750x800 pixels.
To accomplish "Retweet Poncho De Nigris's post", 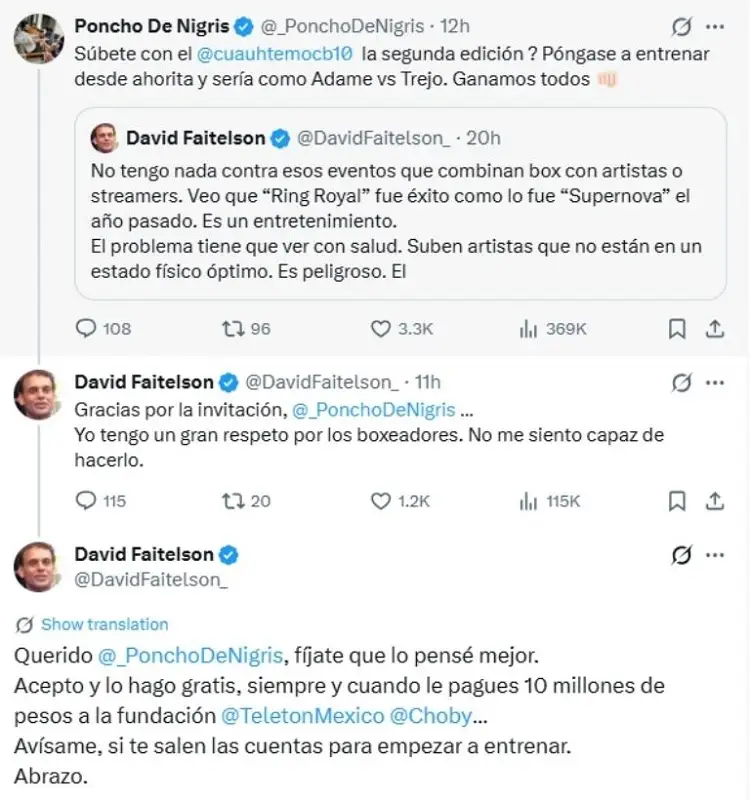I will pyautogui.click(x=231, y=328).
